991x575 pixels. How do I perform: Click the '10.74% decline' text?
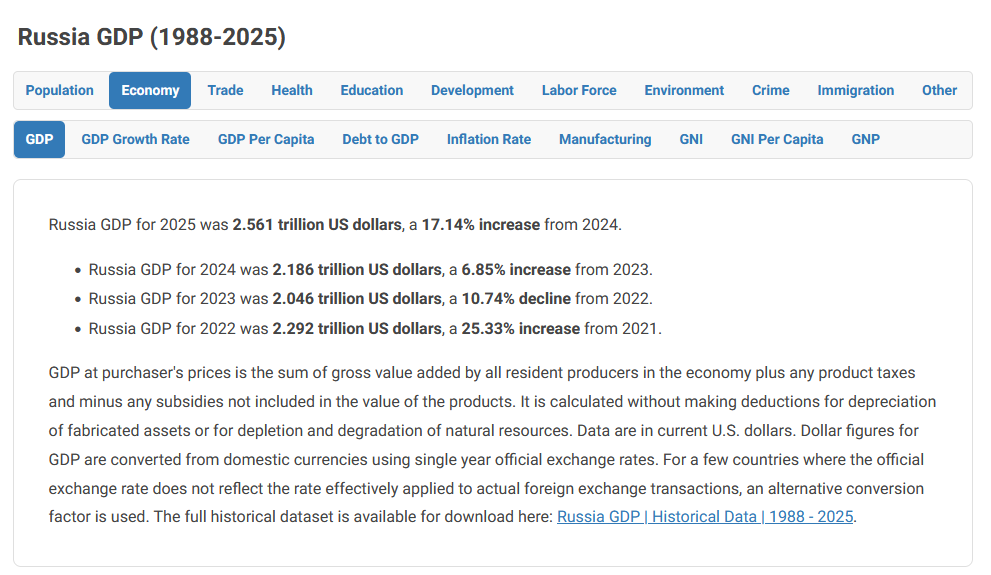[516, 299]
